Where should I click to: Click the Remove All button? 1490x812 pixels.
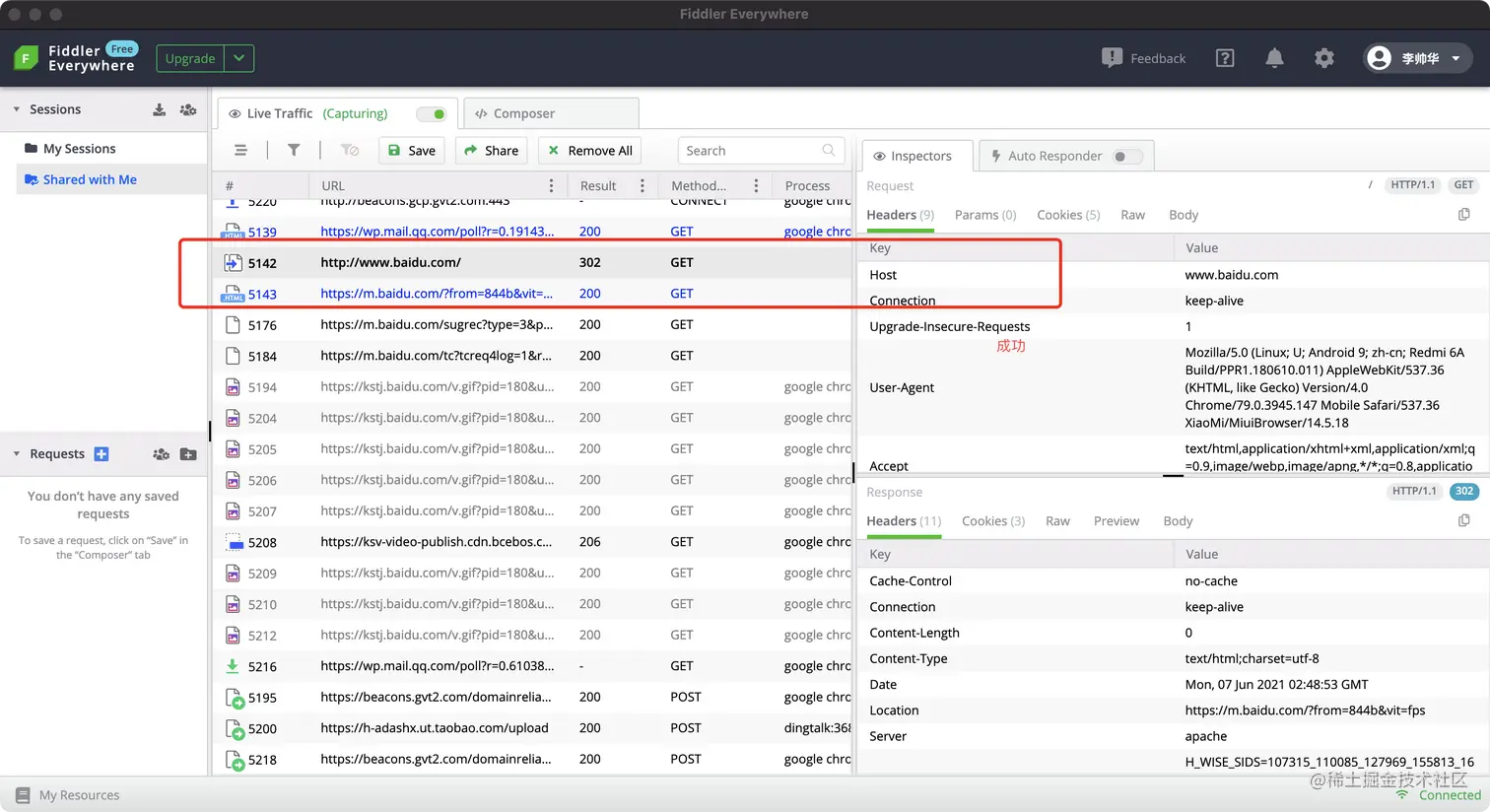(x=589, y=150)
